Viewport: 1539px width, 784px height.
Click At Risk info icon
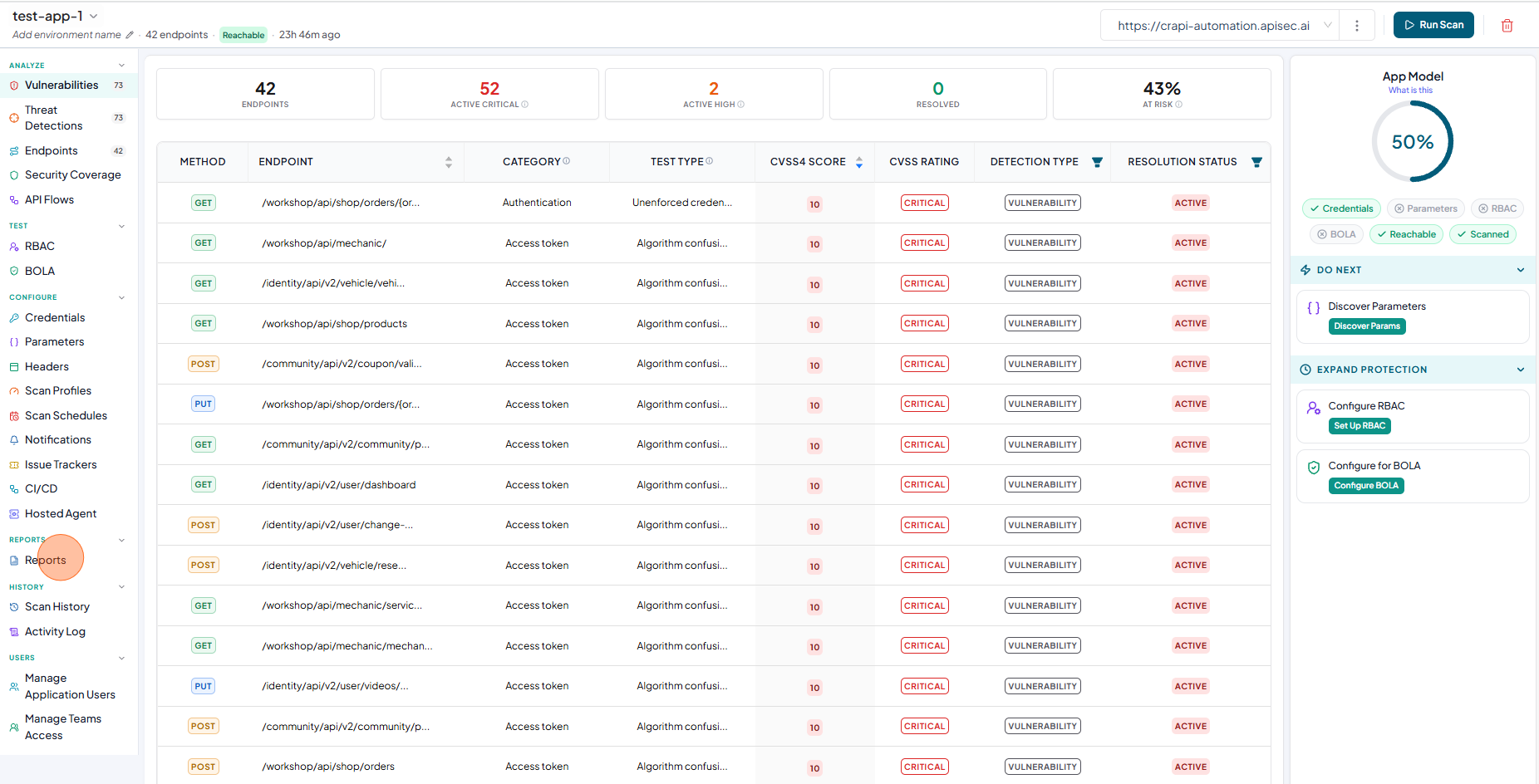click(x=1179, y=105)
